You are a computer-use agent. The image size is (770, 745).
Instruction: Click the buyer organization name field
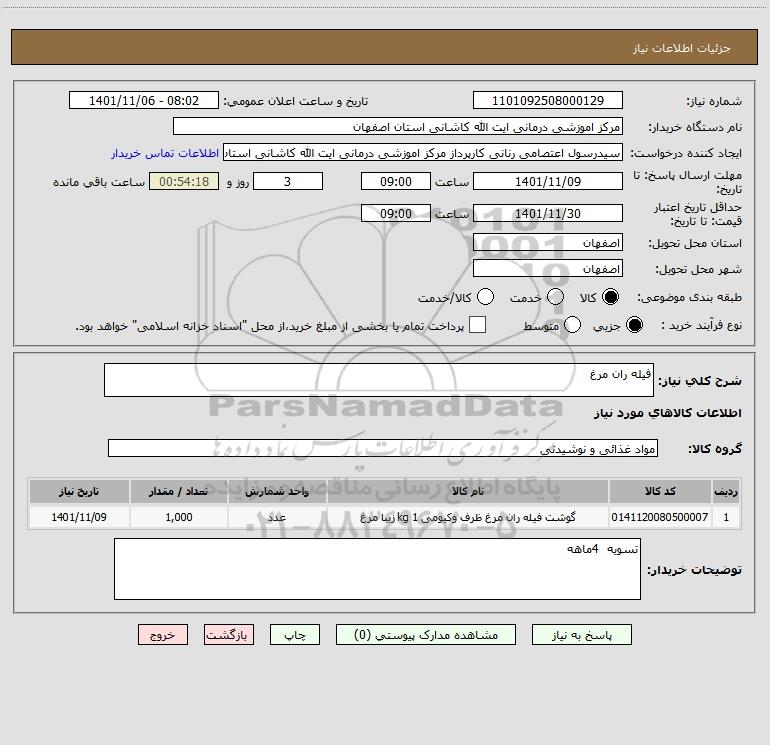click(x=398, y=126)
